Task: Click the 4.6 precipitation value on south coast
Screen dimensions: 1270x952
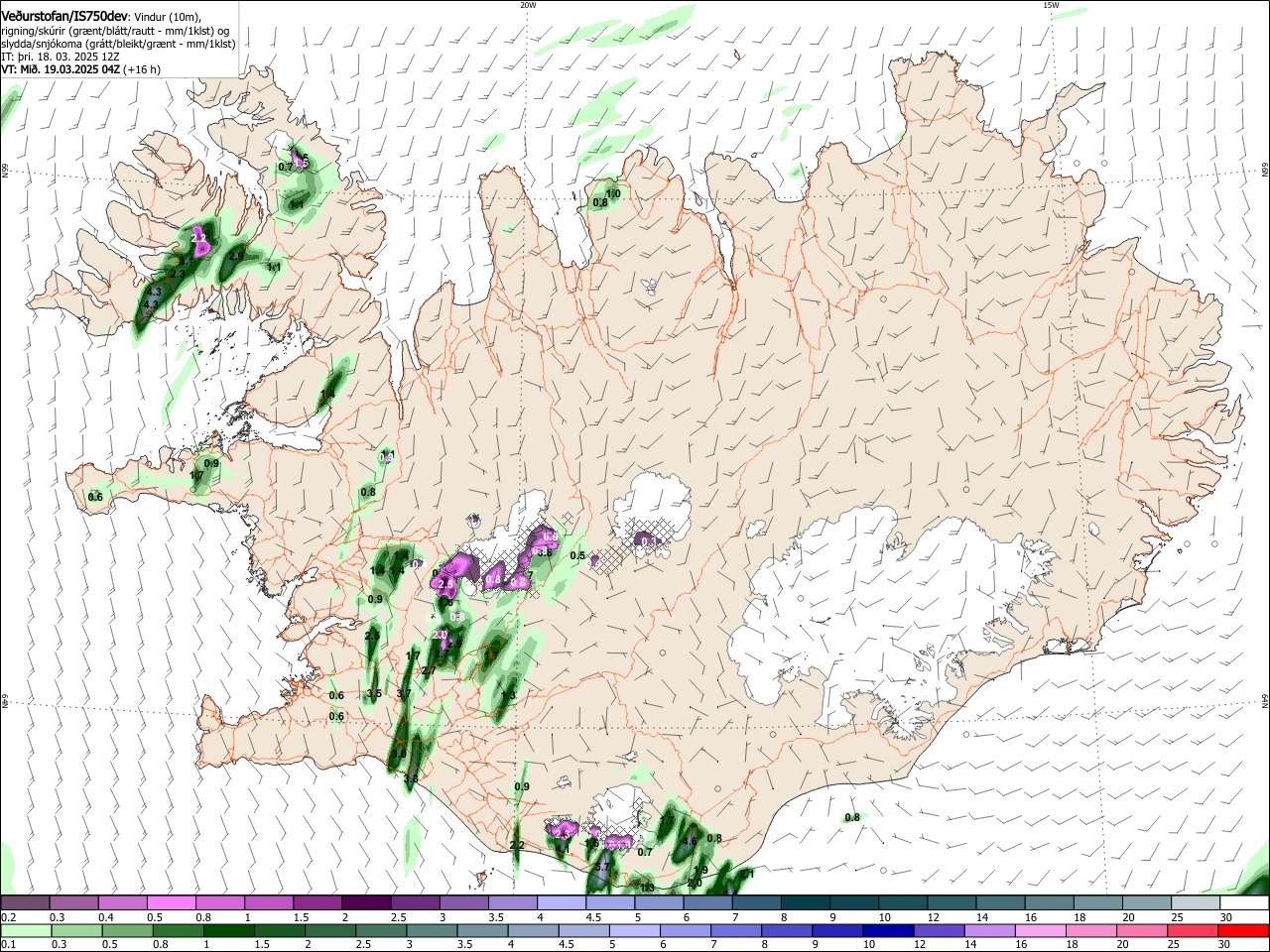Action: [691, 841]
